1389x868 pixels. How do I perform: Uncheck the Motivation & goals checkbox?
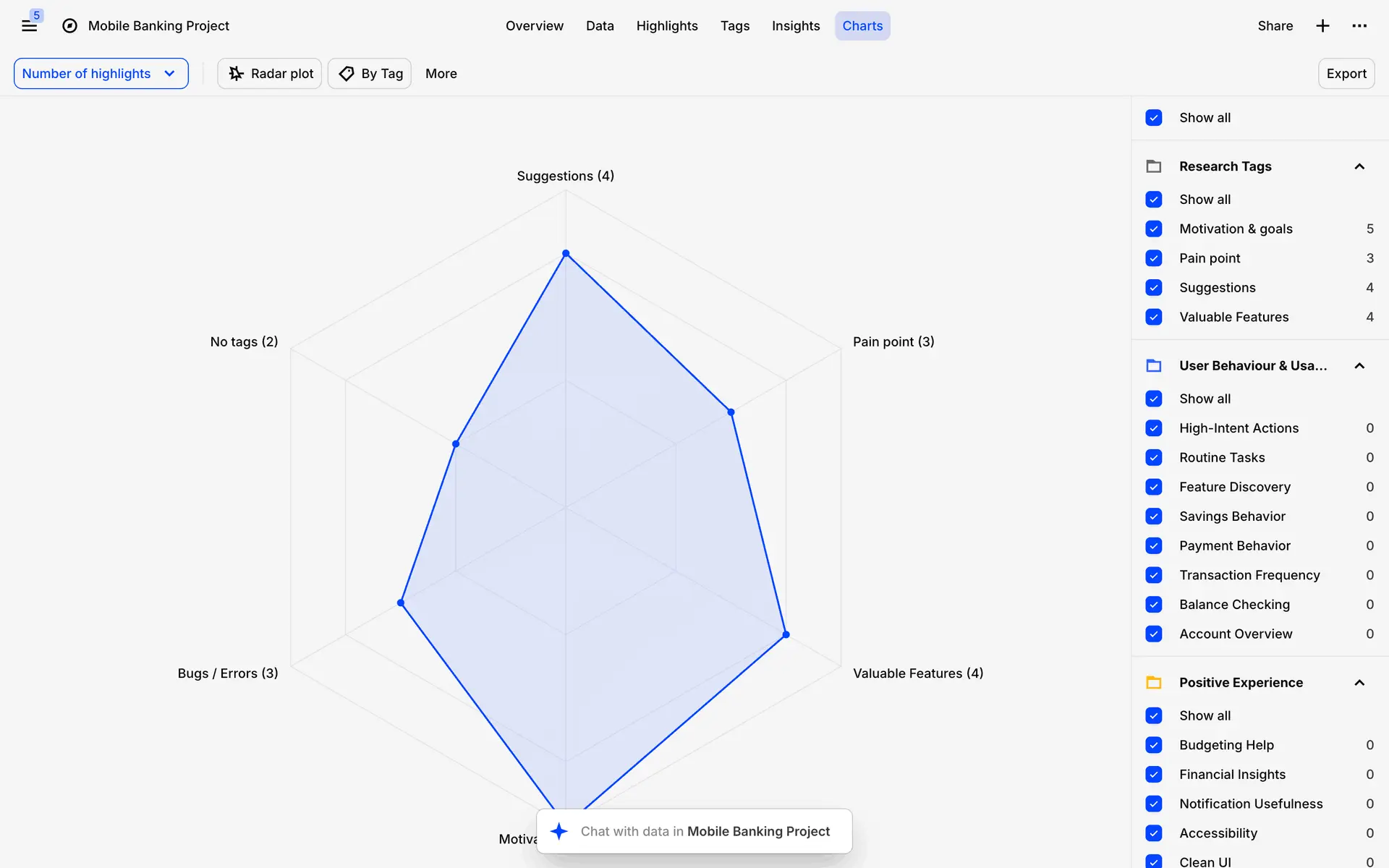coord(1154,229)
